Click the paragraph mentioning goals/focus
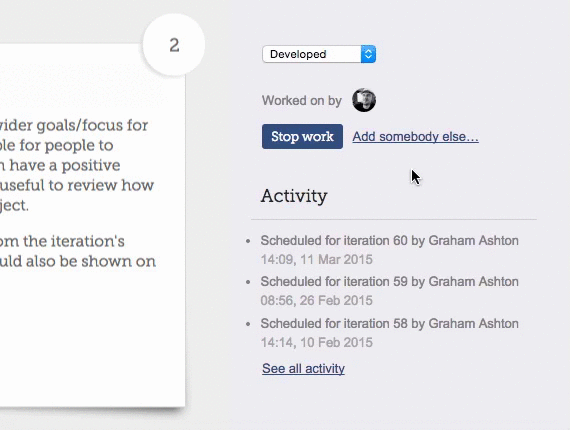Viewport: 570px width, 430px height. coord(77,165)
